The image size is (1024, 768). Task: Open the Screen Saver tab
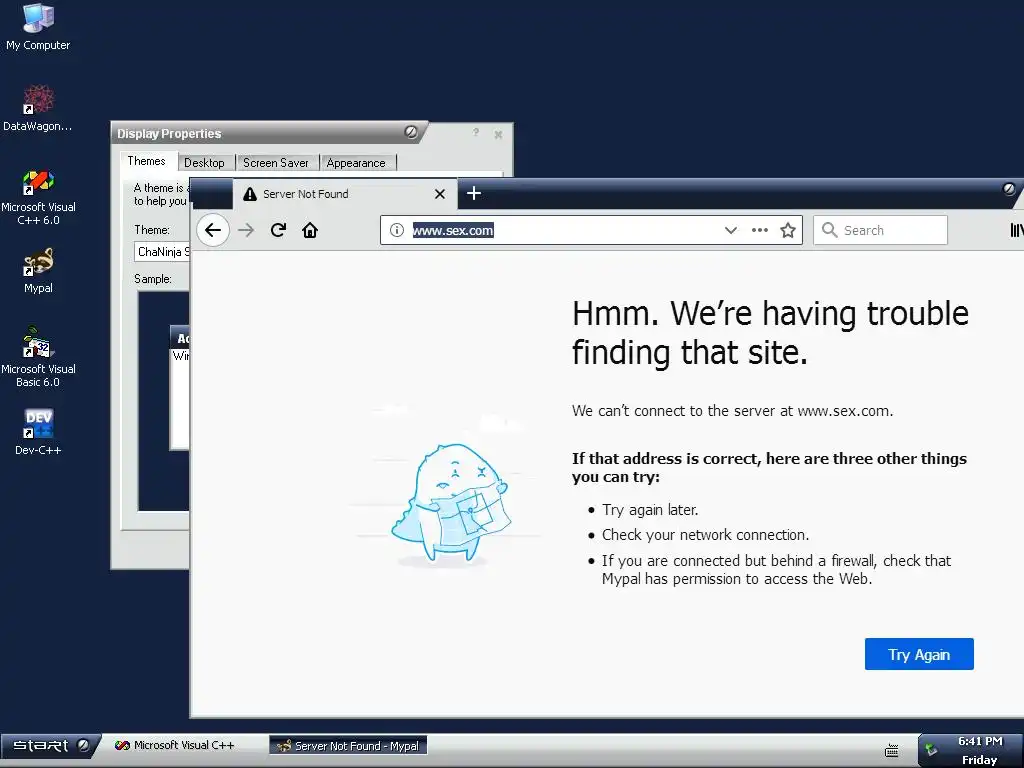pos(276,163)
